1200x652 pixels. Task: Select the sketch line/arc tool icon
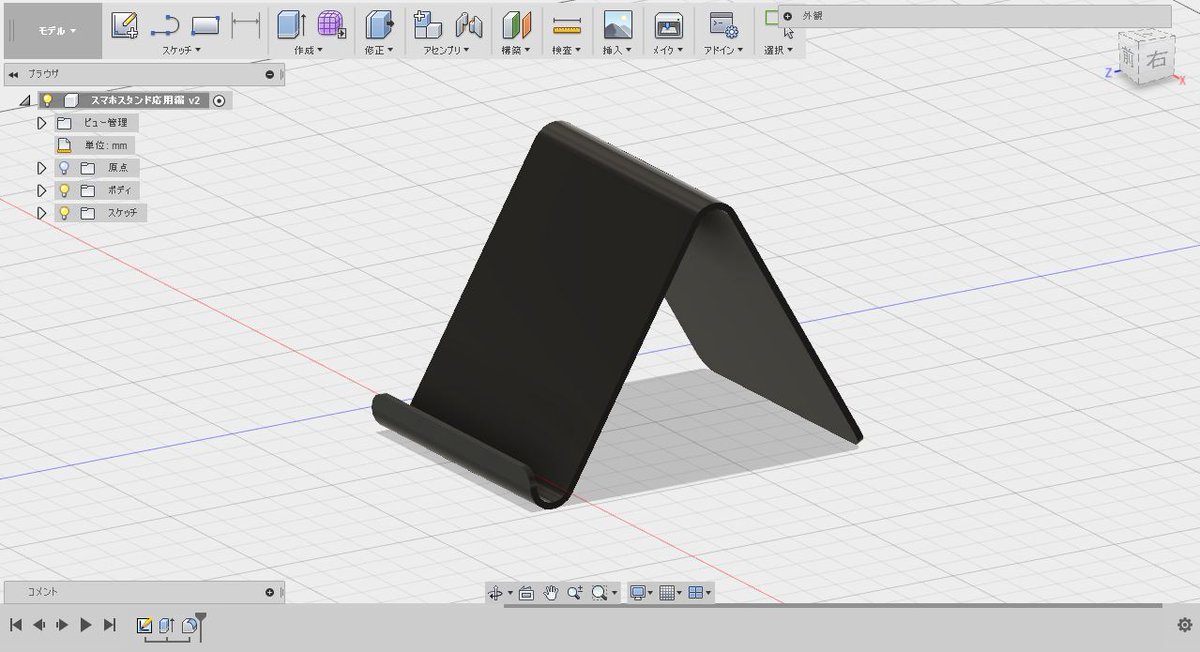164,25
